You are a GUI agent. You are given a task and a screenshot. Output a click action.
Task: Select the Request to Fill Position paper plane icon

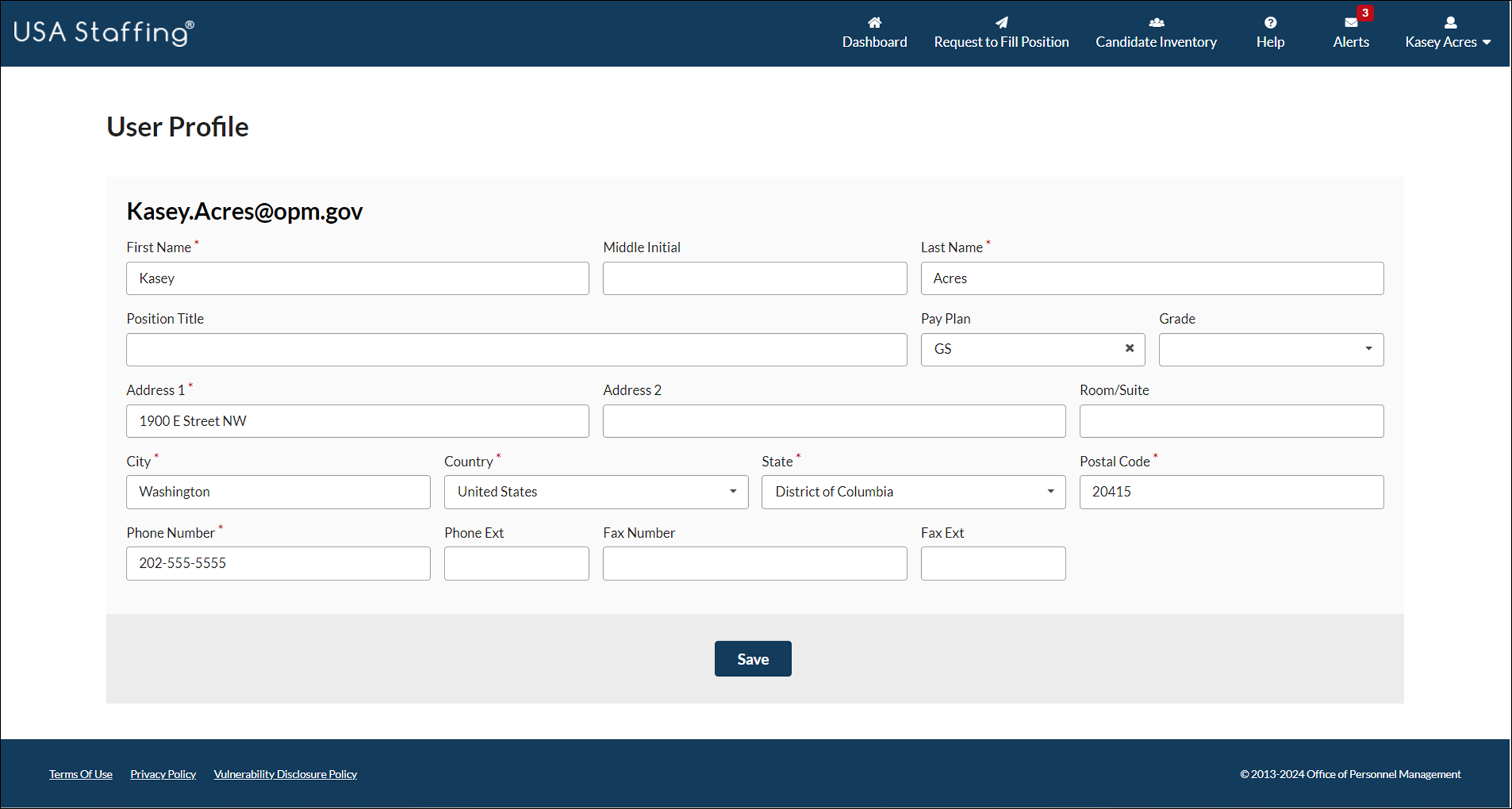point(1001,22)
